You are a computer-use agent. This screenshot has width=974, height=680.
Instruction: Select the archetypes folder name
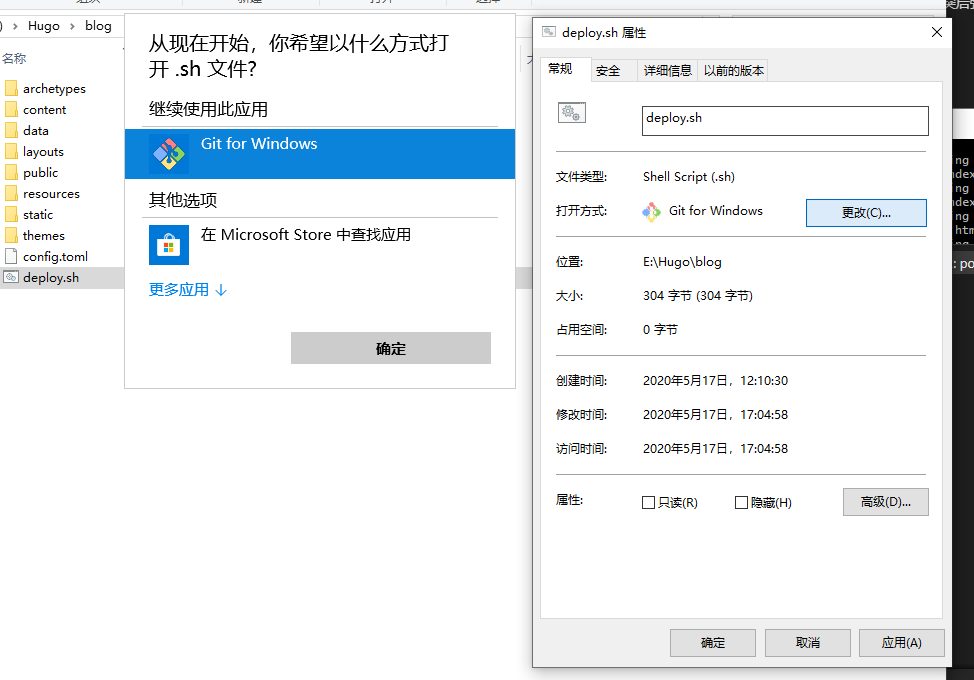(x=54, y=89)
